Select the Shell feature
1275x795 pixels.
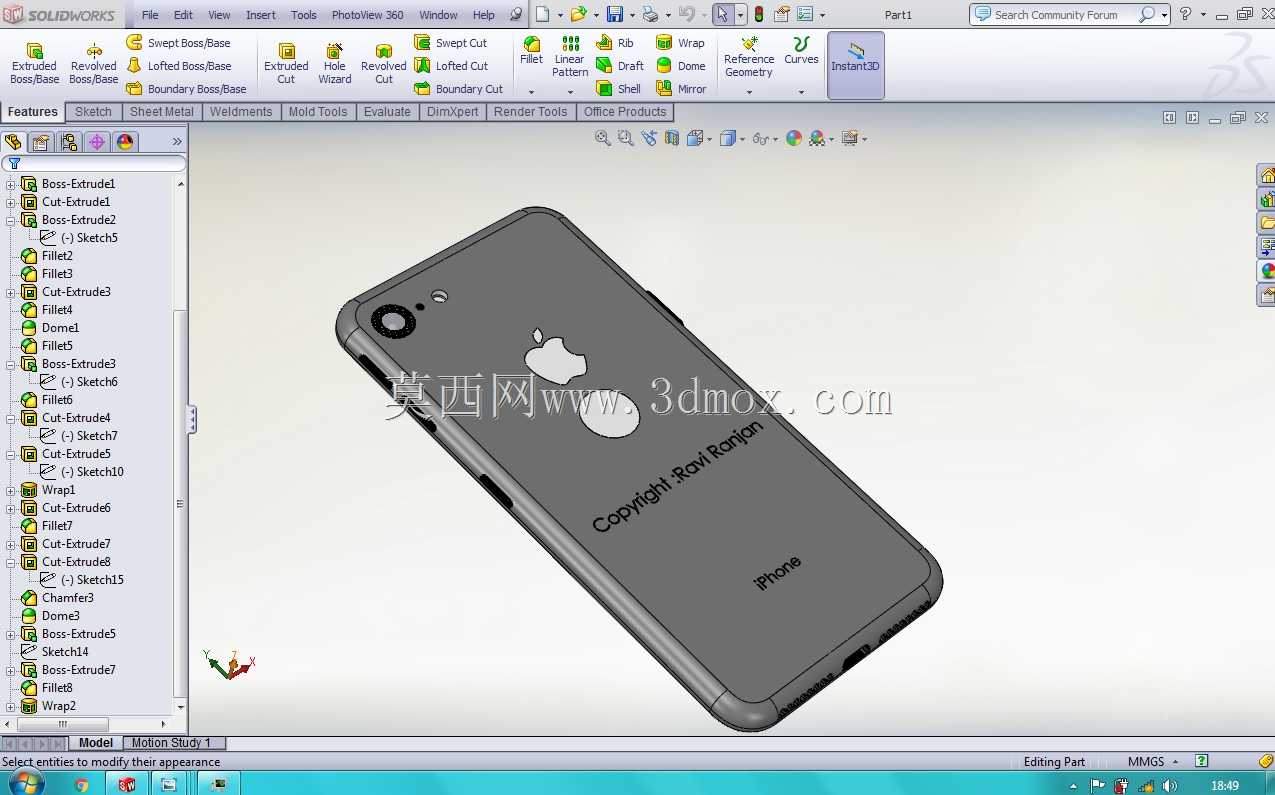point(619,89)
